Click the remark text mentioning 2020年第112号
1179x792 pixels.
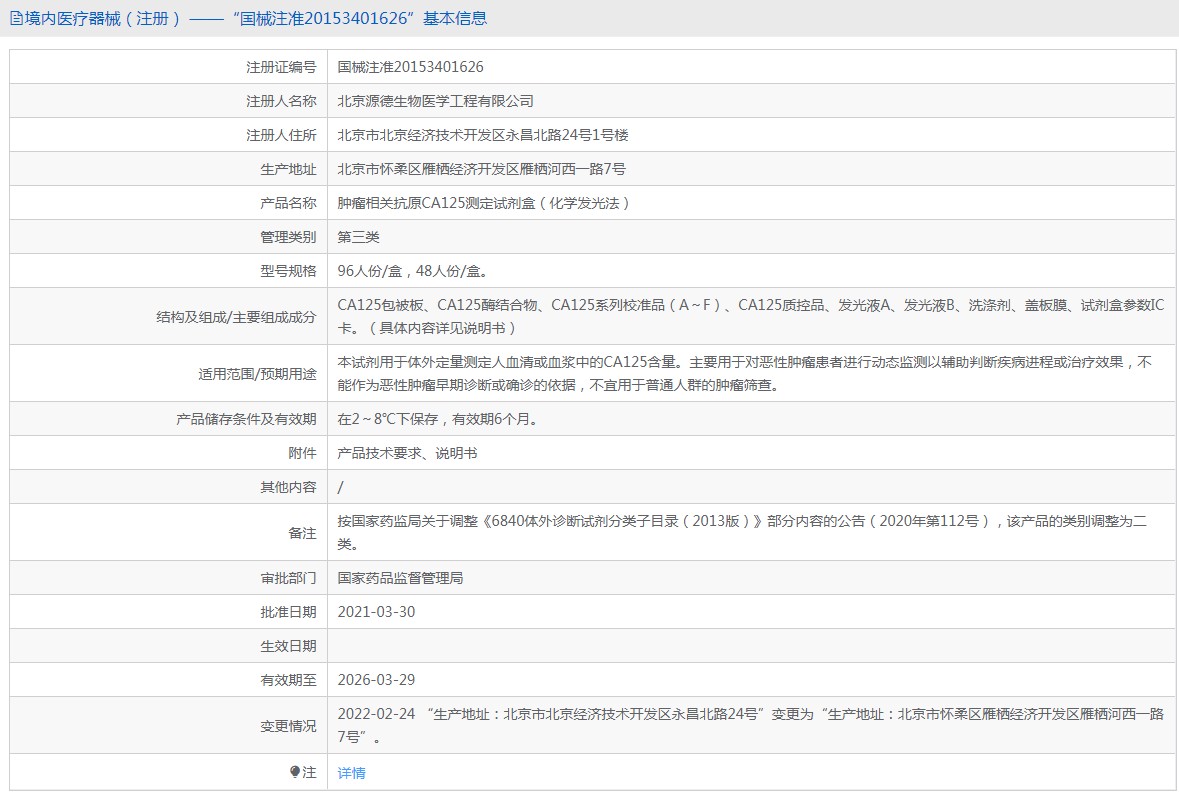coord(741,521)
